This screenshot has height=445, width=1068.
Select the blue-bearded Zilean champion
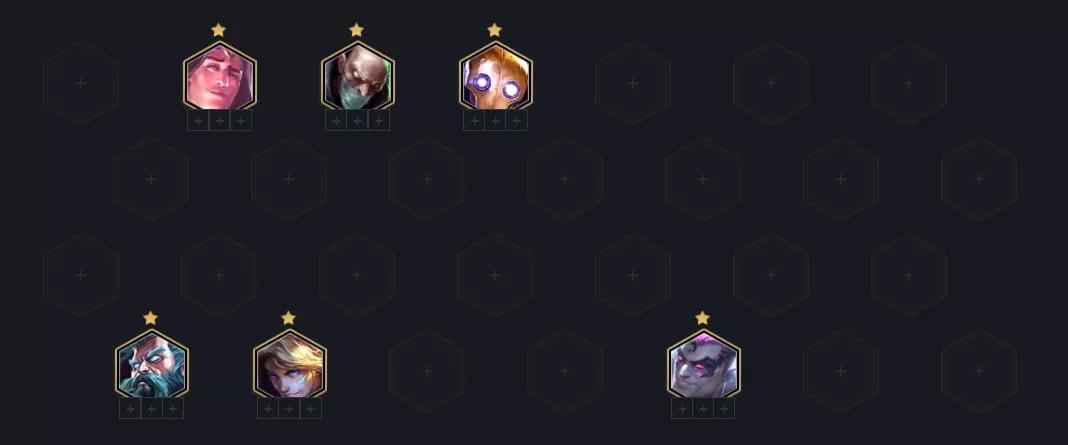(x=151, y=364)
